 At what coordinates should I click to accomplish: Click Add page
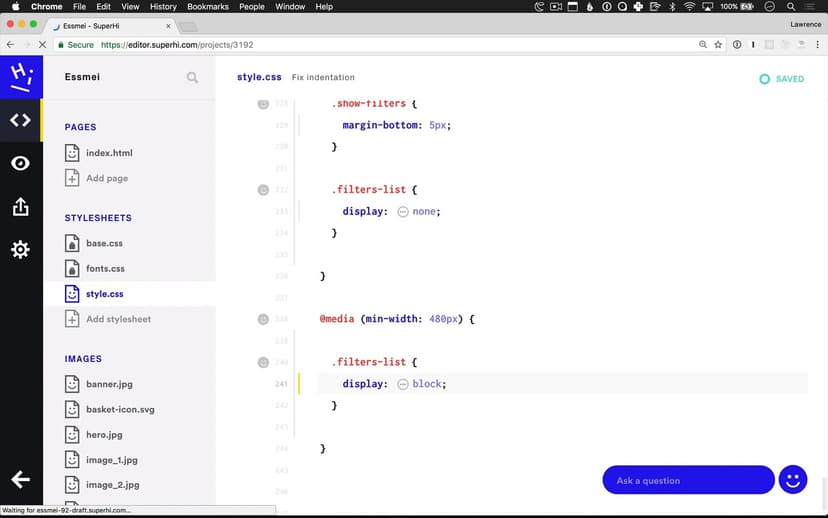[x=106, y=178]
